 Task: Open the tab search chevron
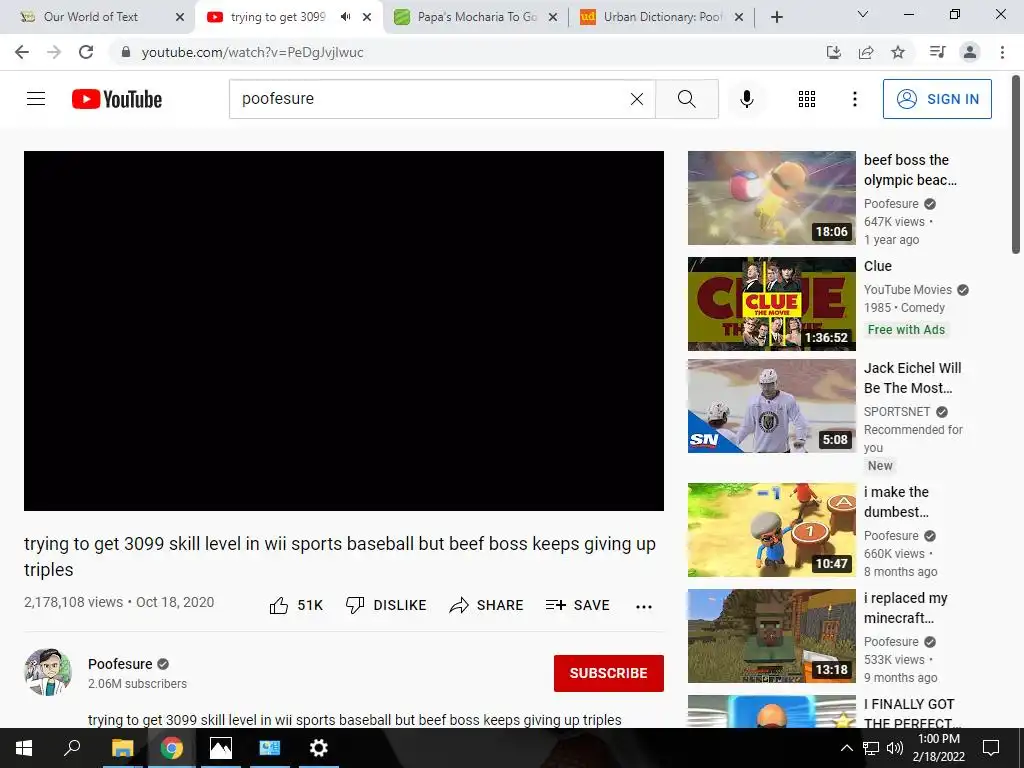863,14
